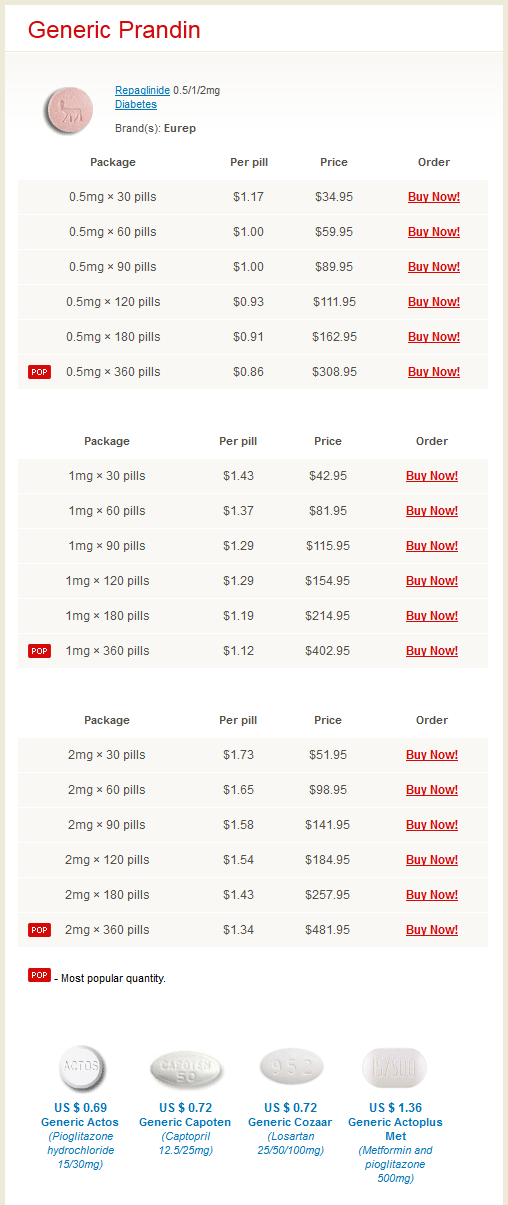The image size is (508, 1205).
Task: Click the Actos pill image
Action: [81, 1068]
